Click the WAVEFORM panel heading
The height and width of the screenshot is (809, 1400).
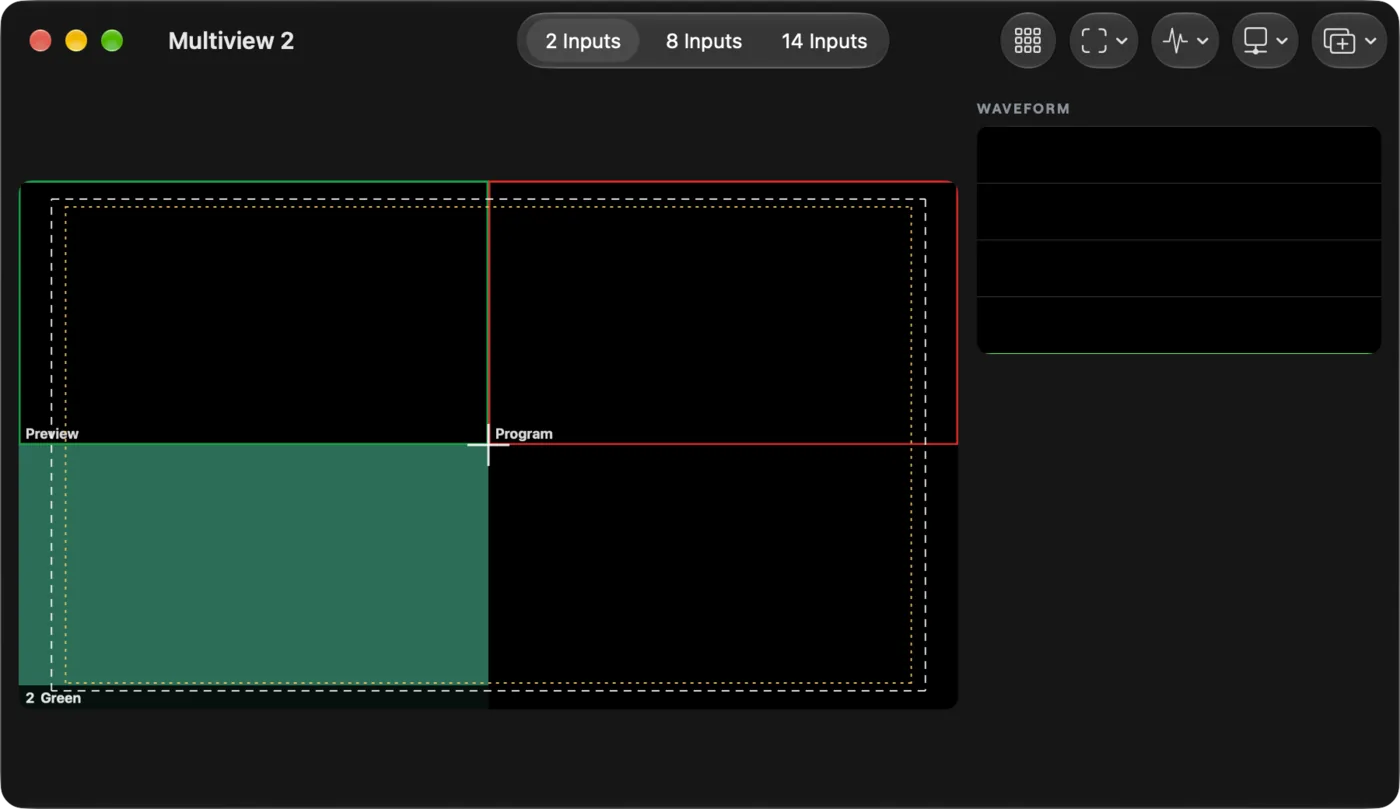pyautogui.click(x=1023, y=108)
